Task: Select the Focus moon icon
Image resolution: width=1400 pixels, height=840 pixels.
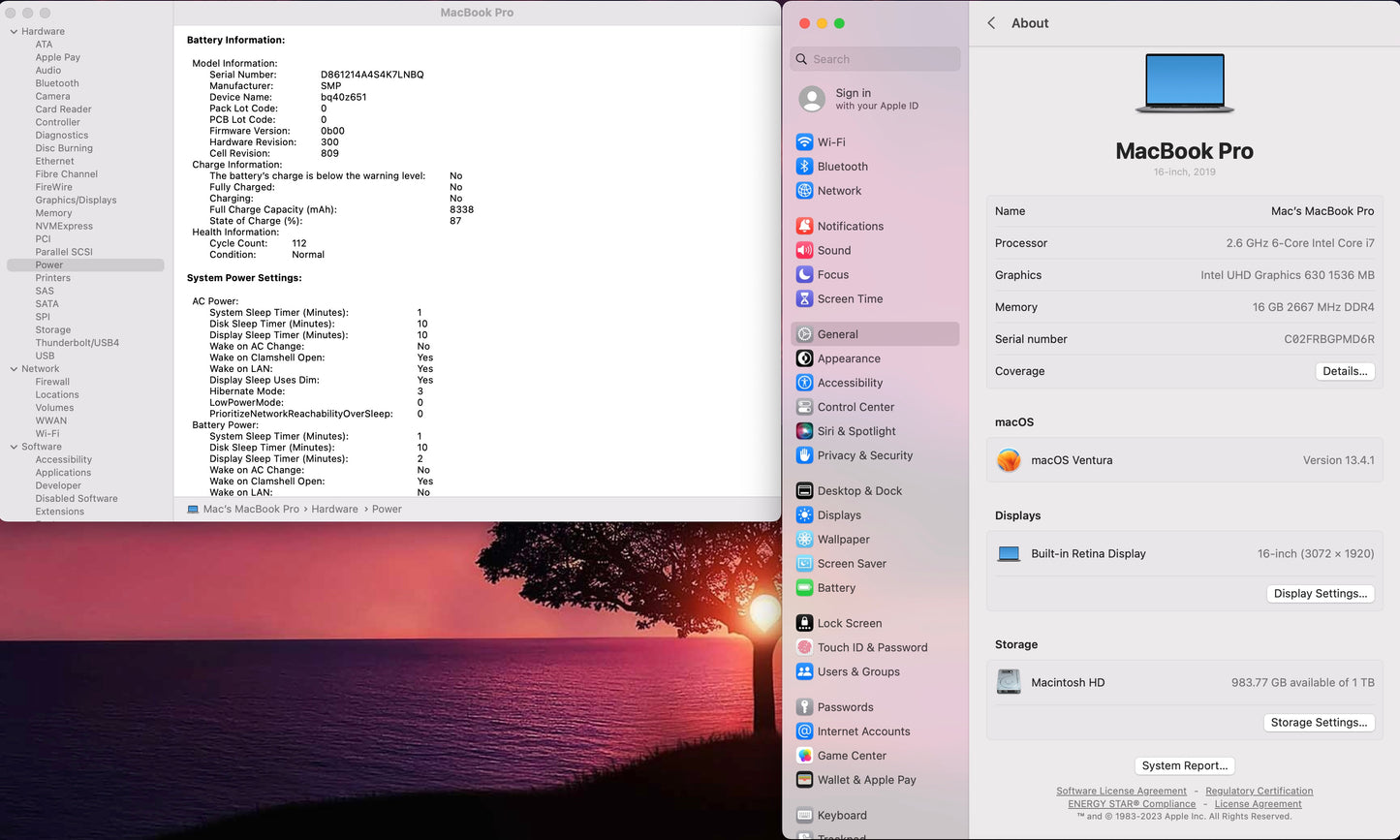Action: [804, 274]
